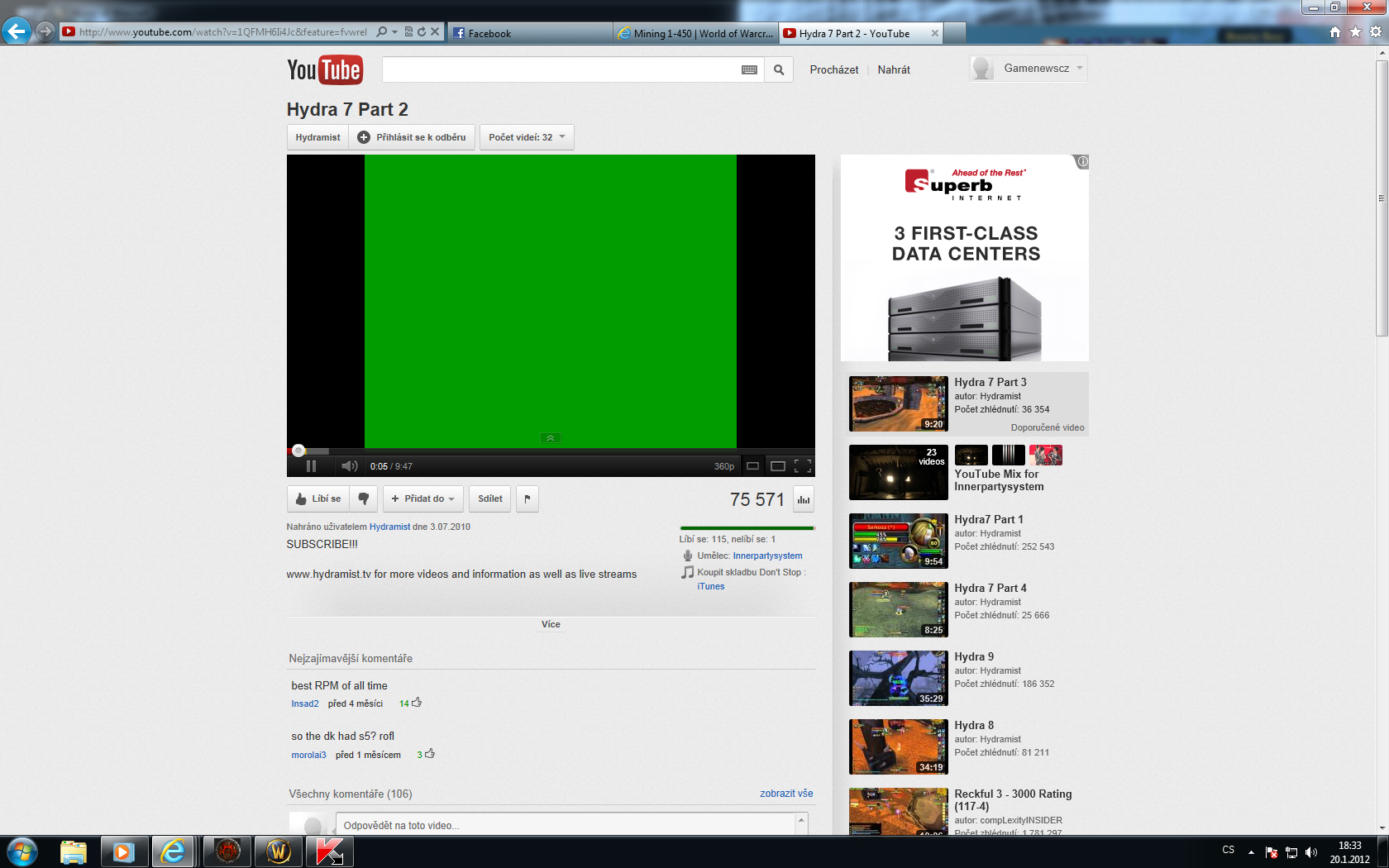Open Kaspersky from the taskbar
1389x868 pixels.
330,851
